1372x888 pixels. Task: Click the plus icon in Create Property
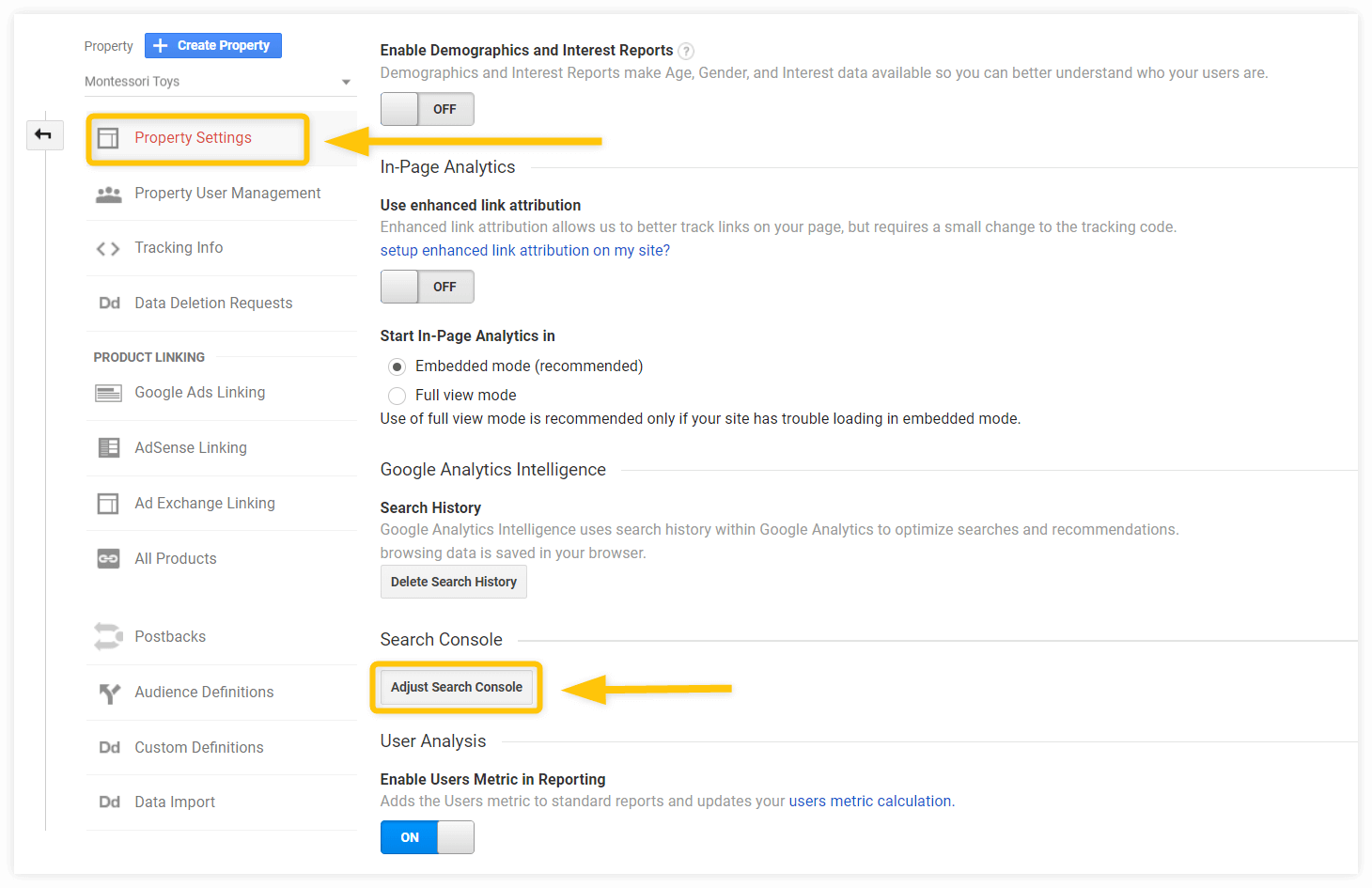click(x=161, y=46)
